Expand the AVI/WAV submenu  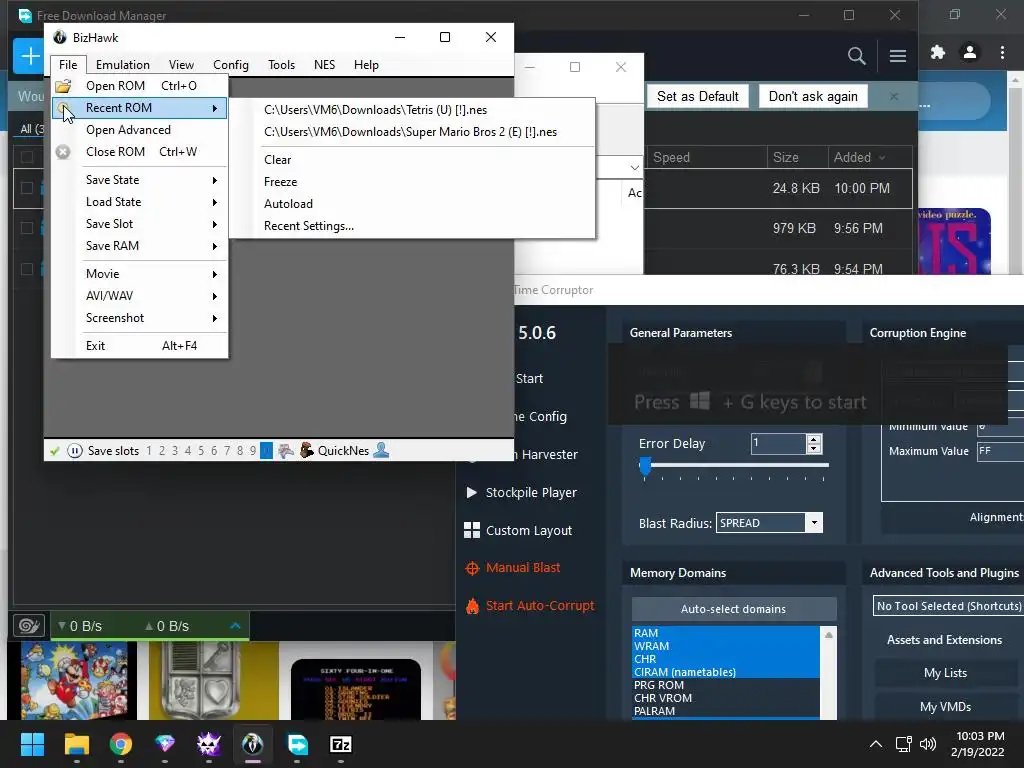click(140, 296)
